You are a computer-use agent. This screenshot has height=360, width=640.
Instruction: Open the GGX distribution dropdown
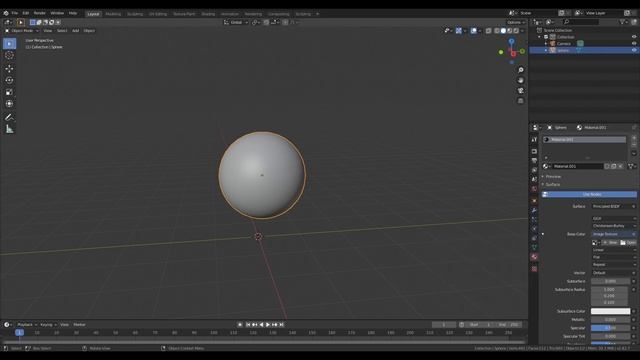coord(614,219)
